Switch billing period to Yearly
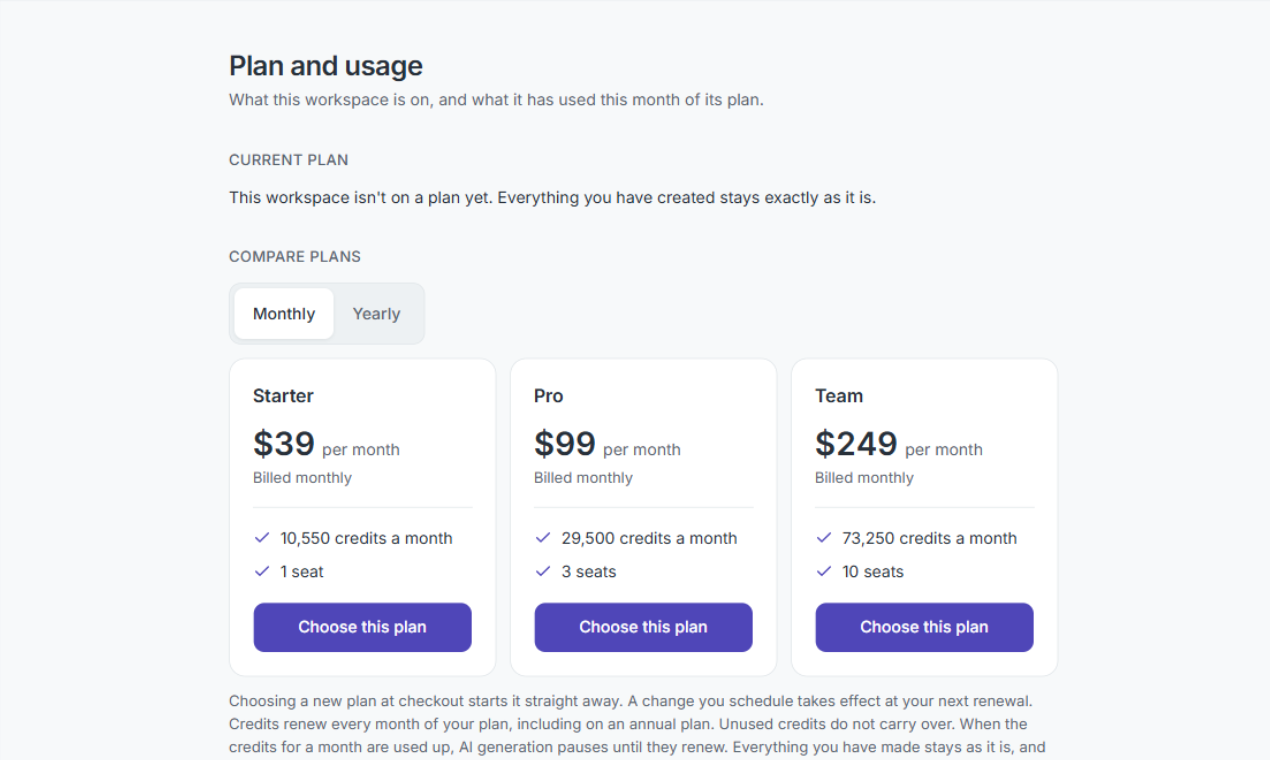The width and height of the screenshot is (1270, 760). coord(376,314)
